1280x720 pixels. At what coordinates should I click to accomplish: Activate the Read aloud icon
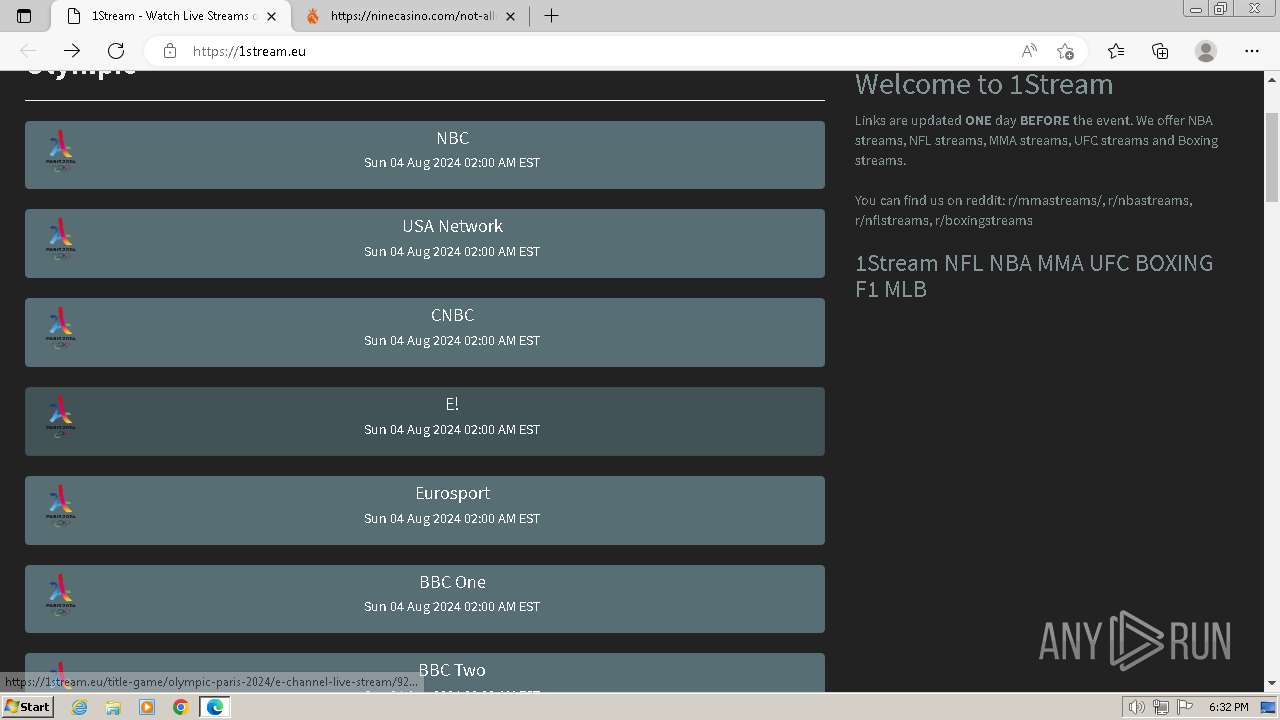click(x=1029, y=51)
